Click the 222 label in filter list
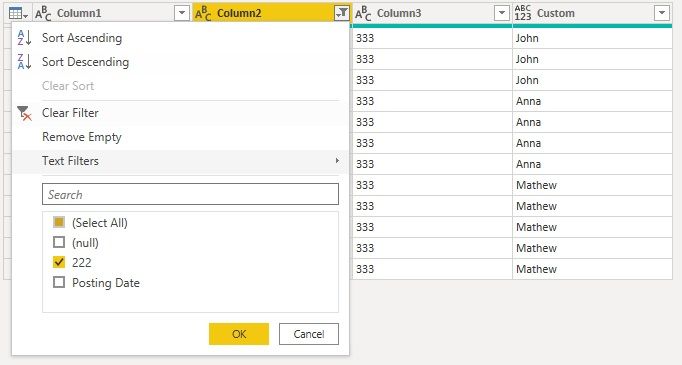Screen dimensions: 682x365 (82, 262)
